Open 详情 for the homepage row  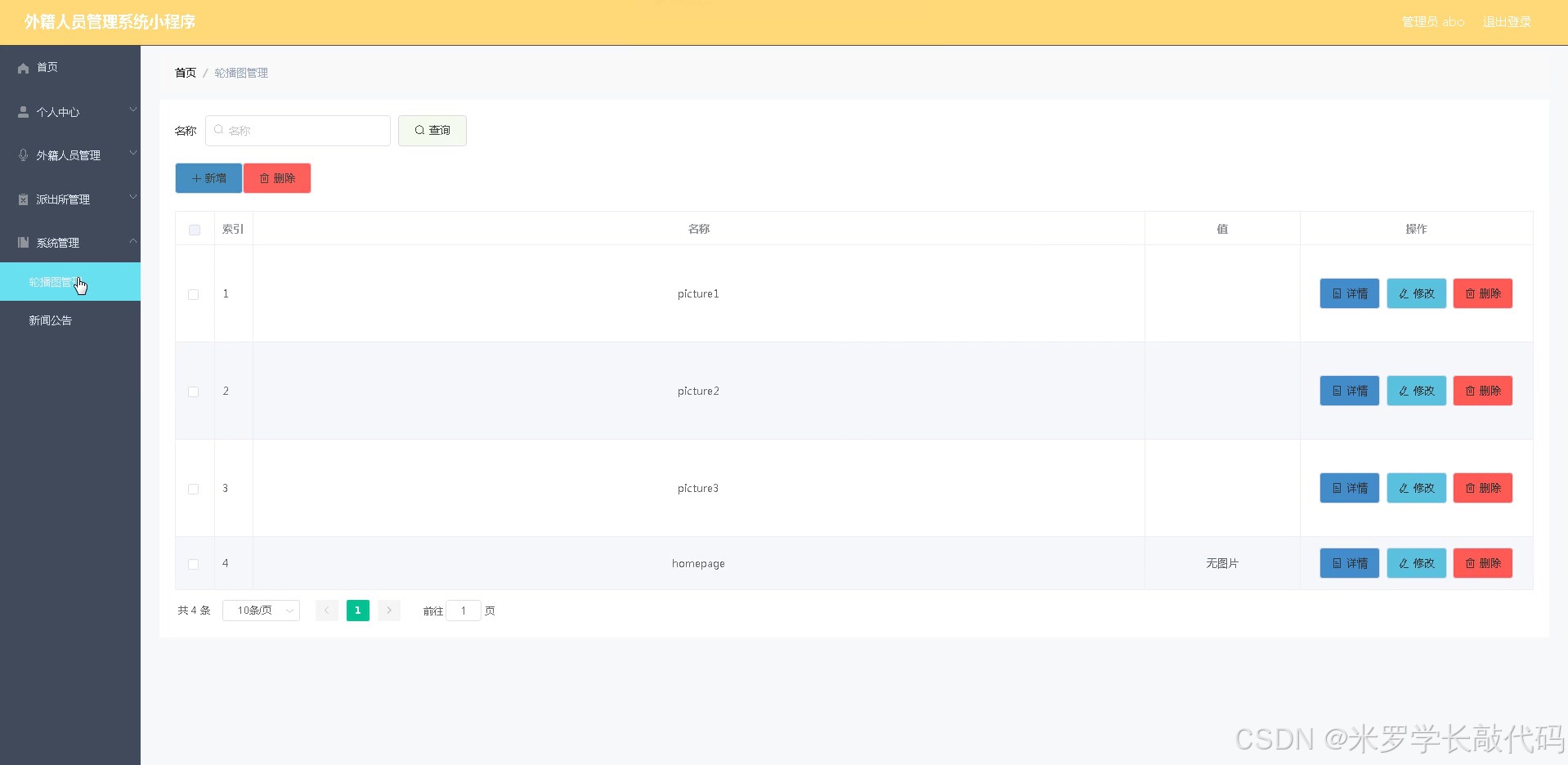pyautogui.click(x=1350, y=563)
